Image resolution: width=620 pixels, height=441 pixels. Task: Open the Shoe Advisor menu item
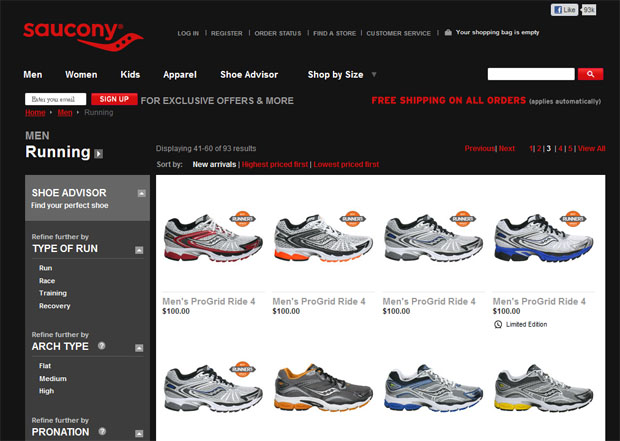pos(249,74)
